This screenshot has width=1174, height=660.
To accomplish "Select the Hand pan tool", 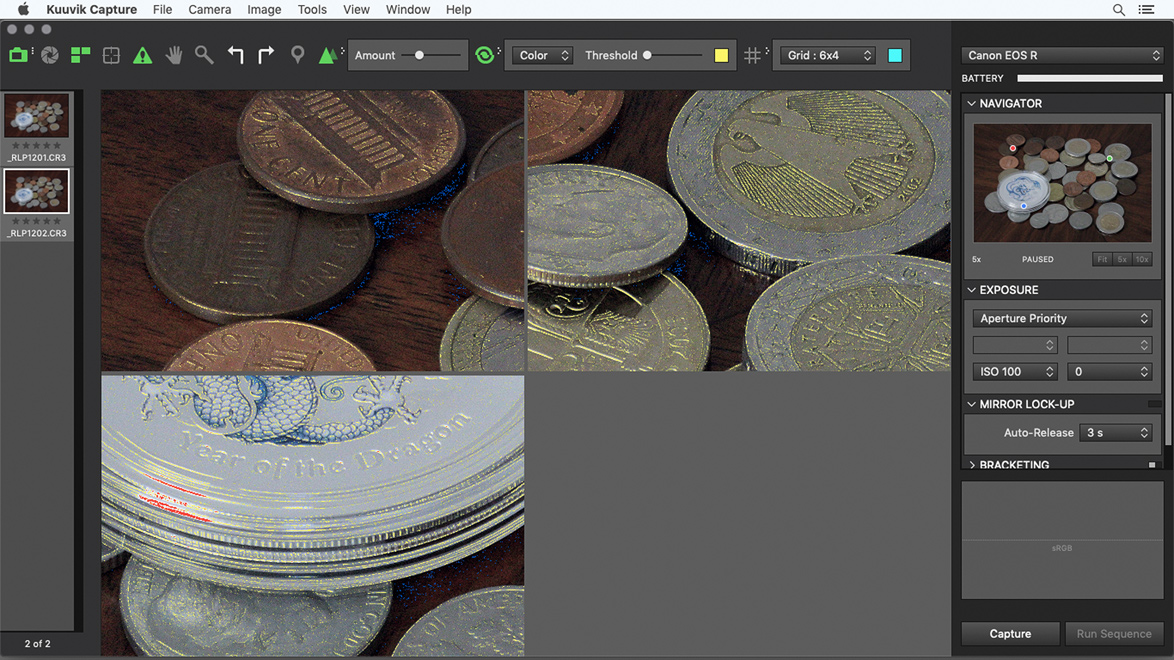I will (174, 55).
